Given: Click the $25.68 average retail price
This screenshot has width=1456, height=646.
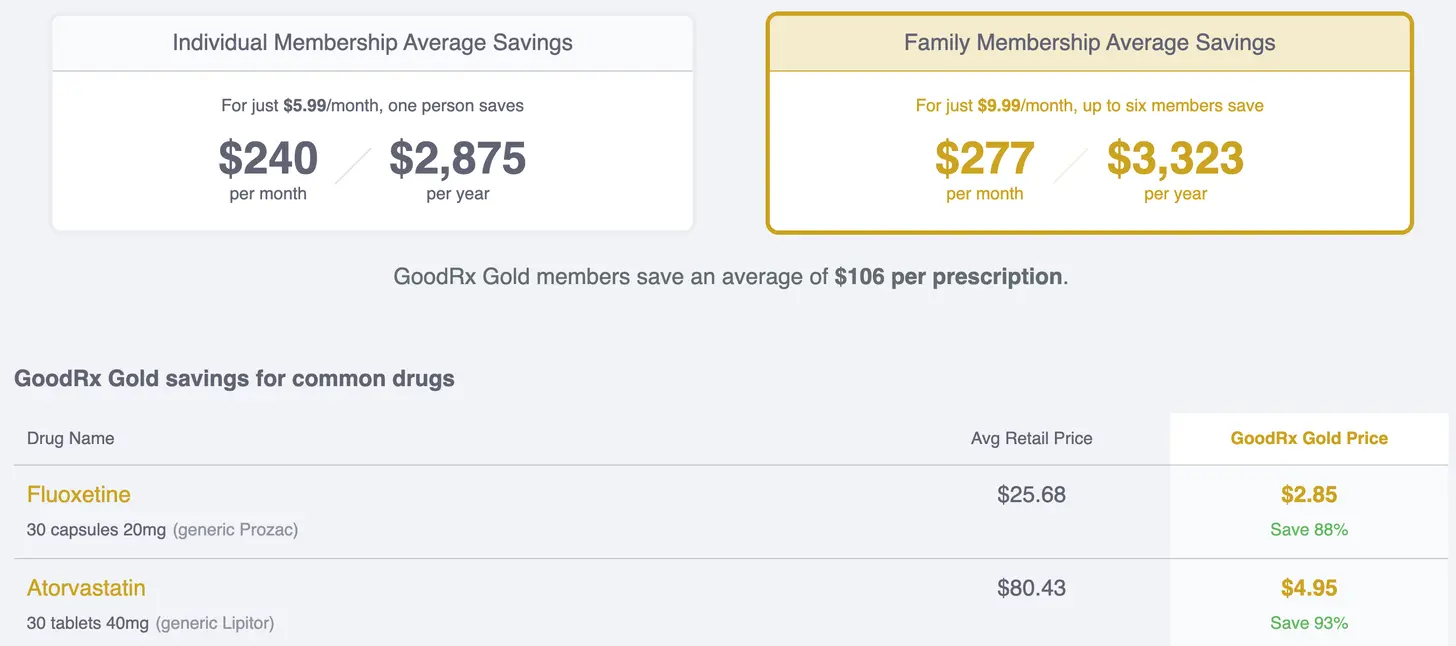Looking at the screenshot, I should tap(1031, 494).
